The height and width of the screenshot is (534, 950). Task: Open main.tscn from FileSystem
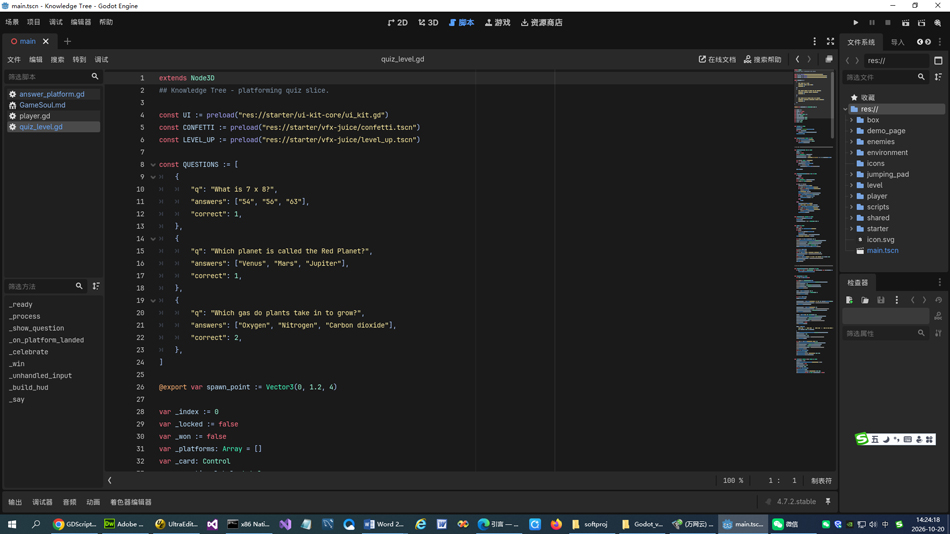882,250
